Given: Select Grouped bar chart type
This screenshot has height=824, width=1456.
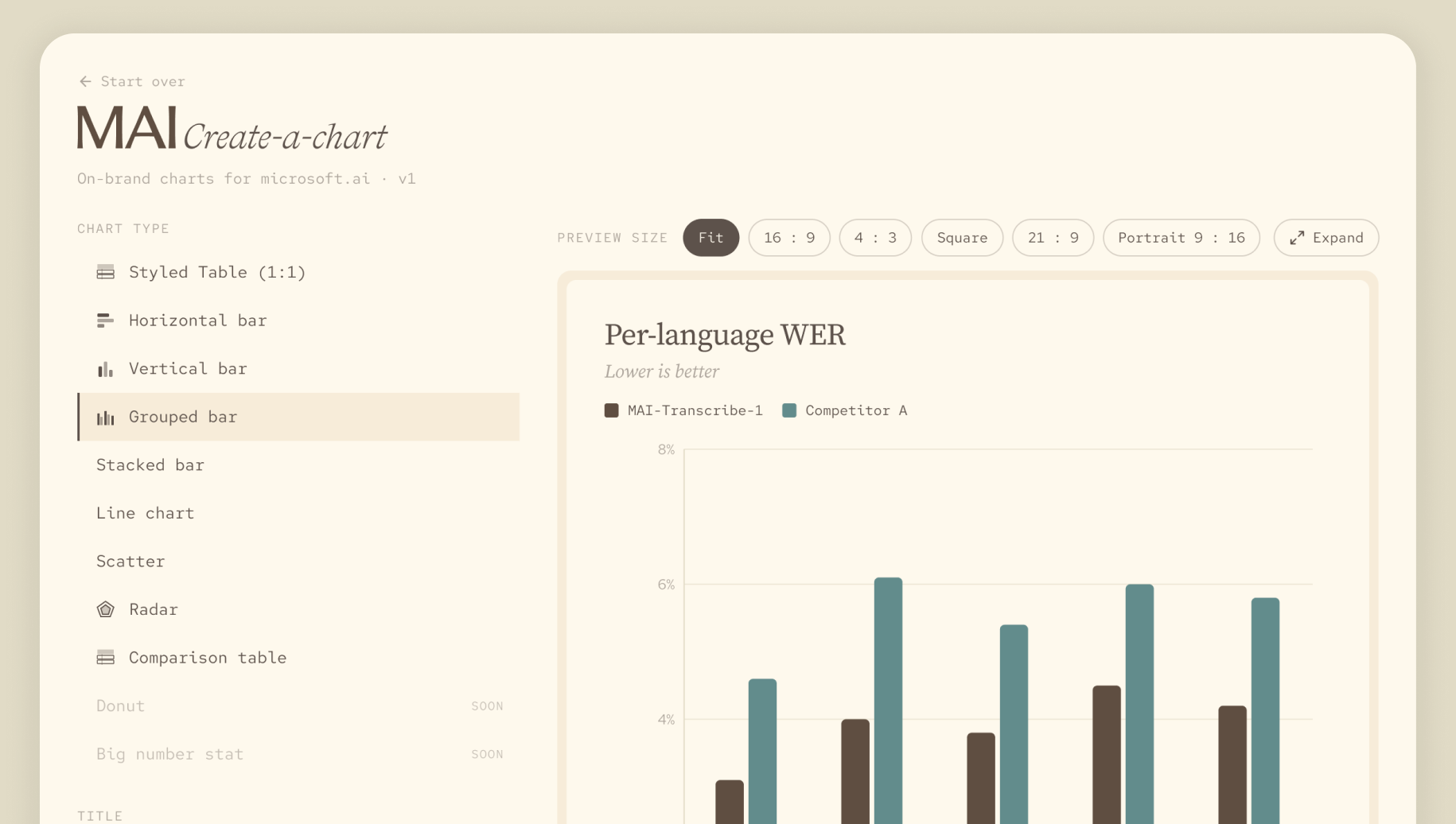Looking at the screenshot, I should tap(298, 417).
